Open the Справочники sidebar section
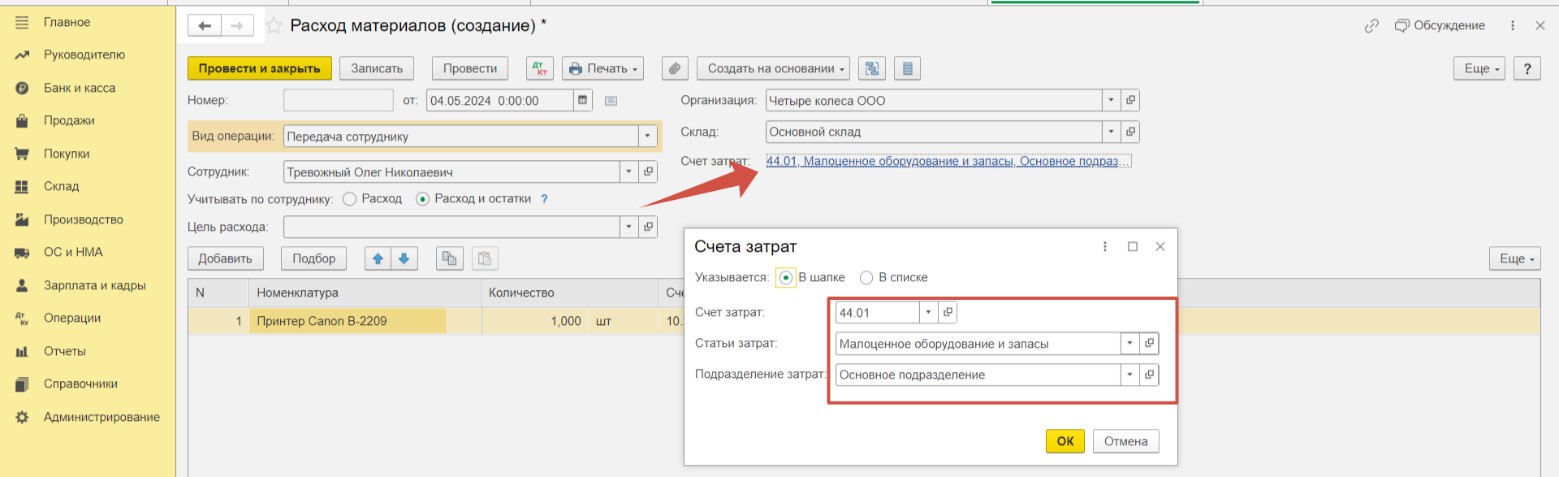Image resolution: width=1559 pixels, height=477 pixels. coord(80,384)
